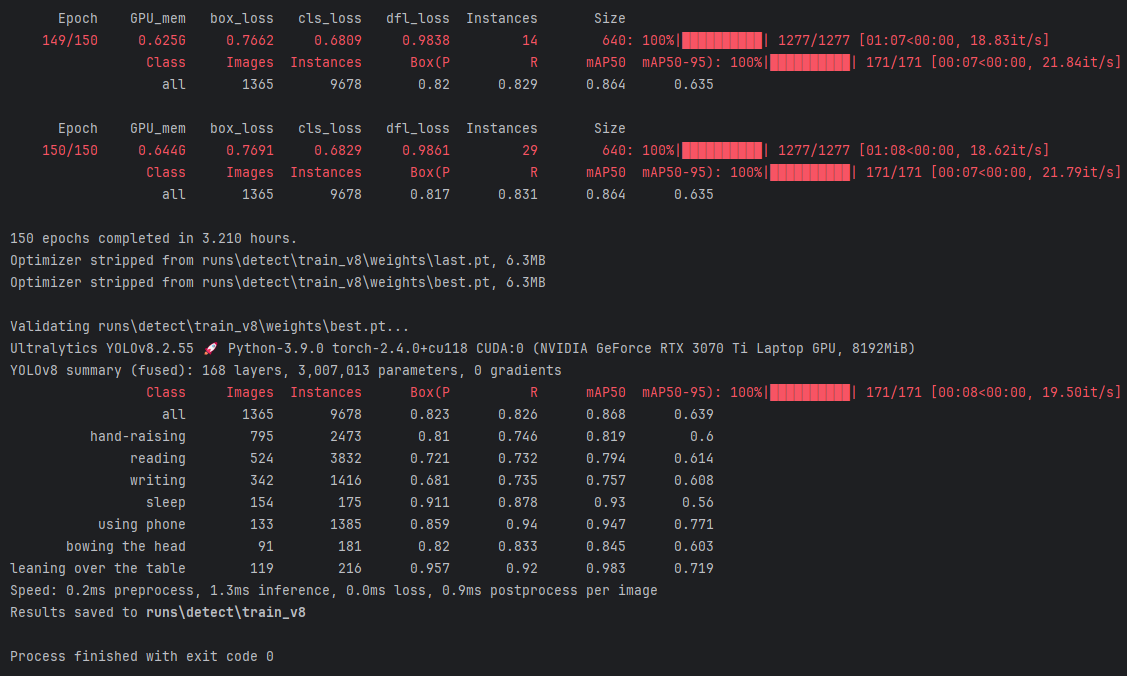Select the 'hand-raising' class name
This screenshot has height=676, width=1127.
pos(138,436)
